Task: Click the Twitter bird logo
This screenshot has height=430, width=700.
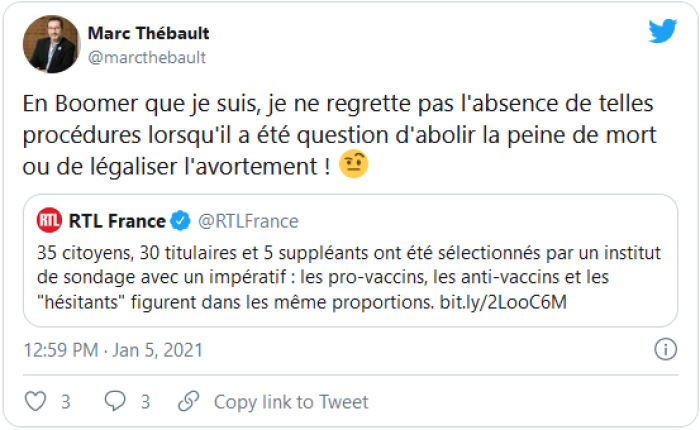Action: pyautogui.click(x=662, y=32)
